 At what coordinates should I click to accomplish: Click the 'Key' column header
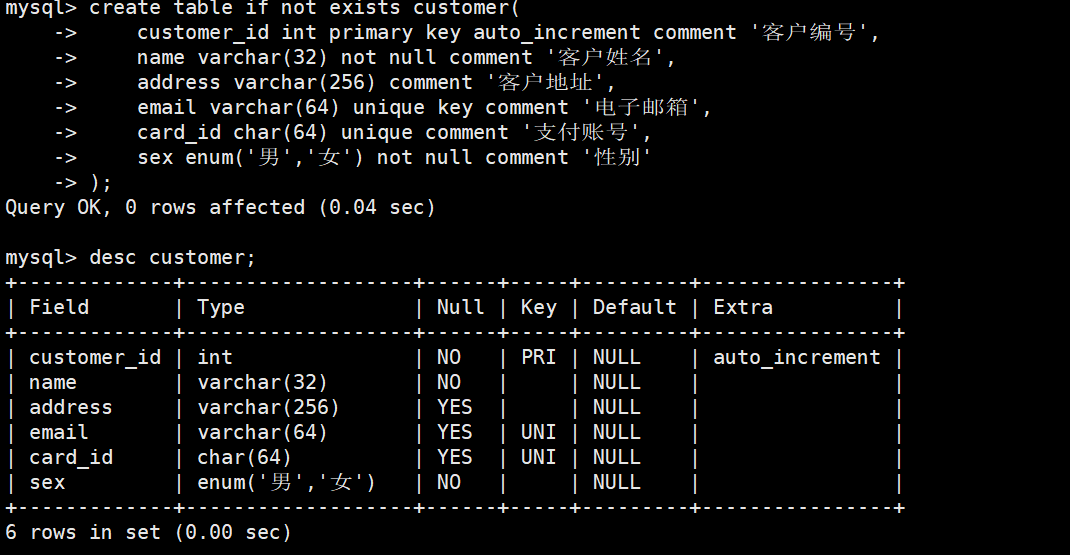pos(538,307)
